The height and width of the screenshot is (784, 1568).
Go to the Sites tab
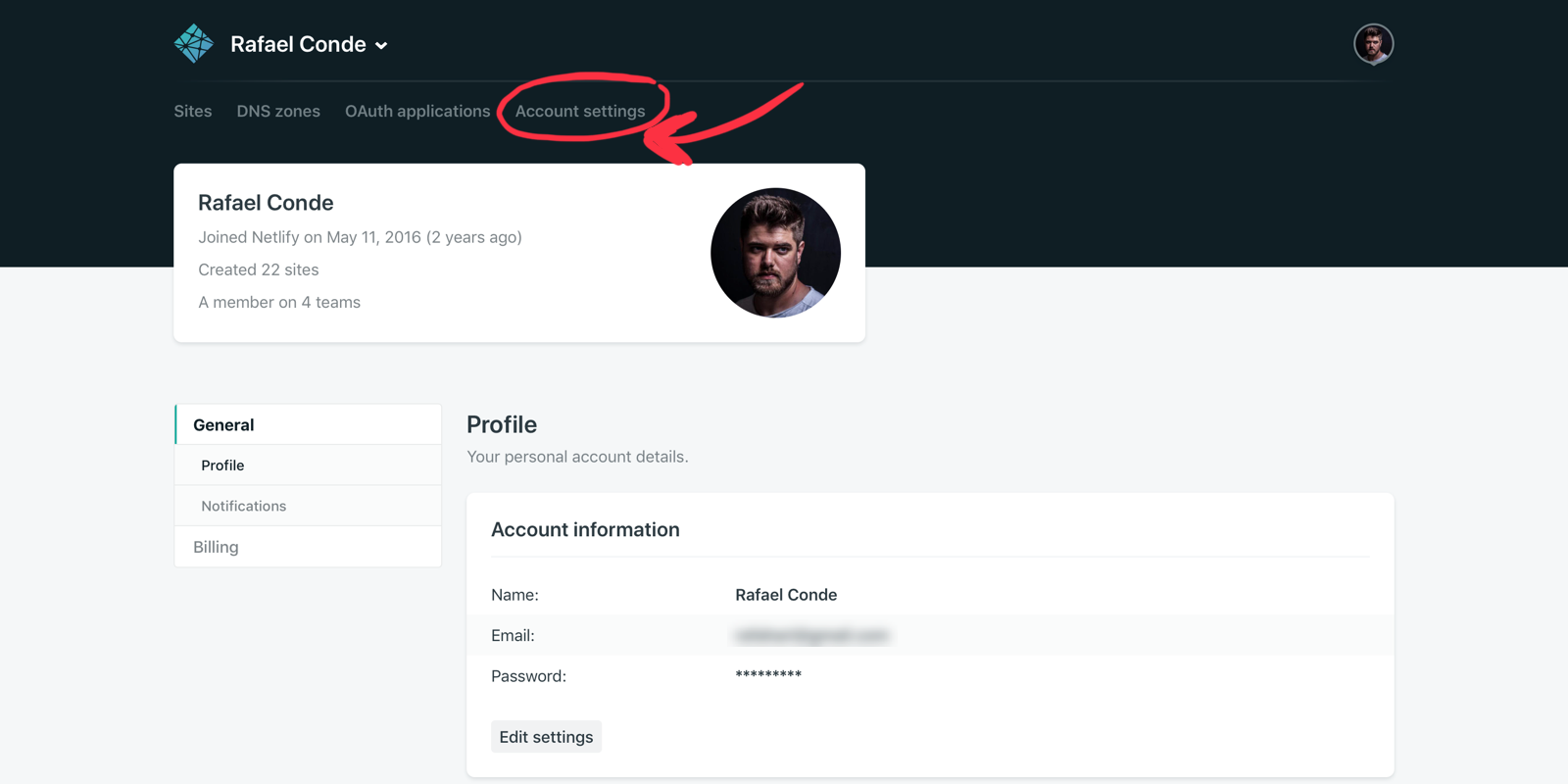[x=193, y=112]
